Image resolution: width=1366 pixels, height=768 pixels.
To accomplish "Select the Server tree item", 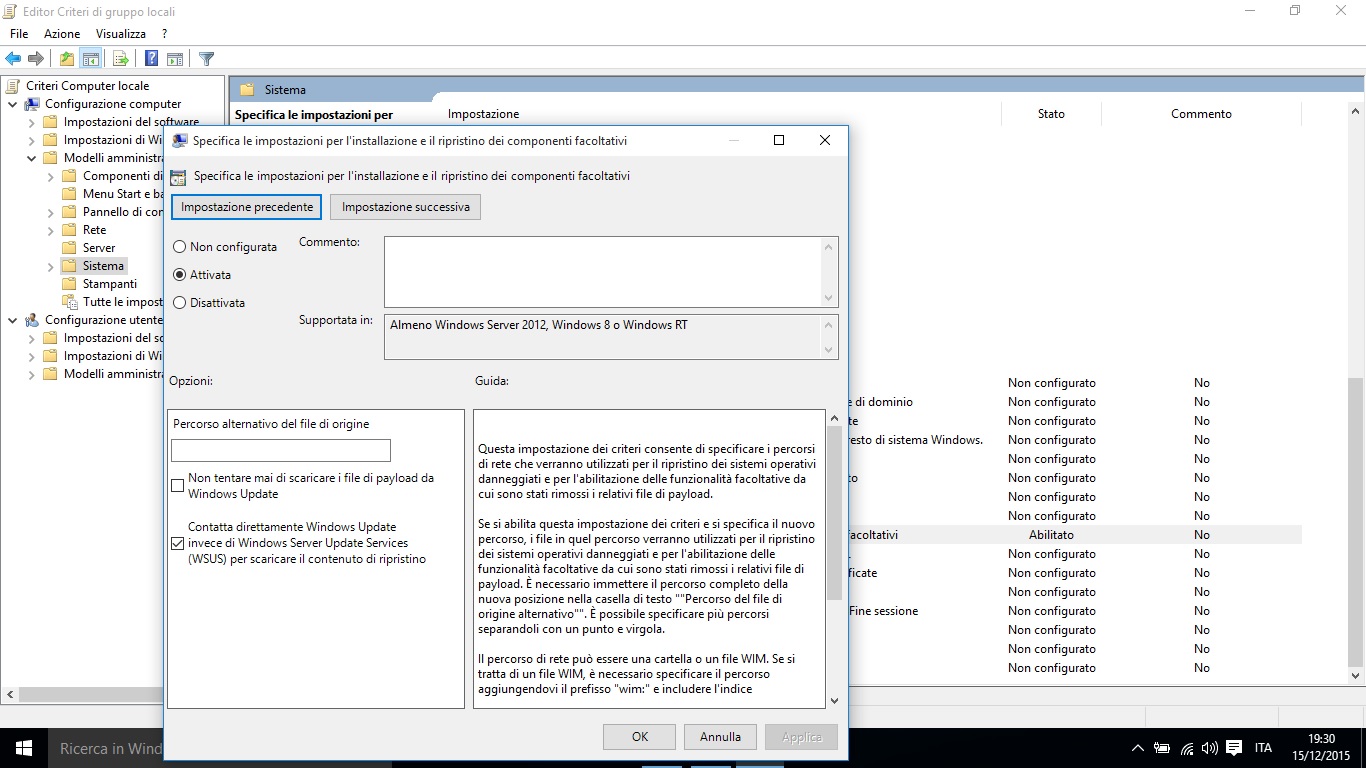I will (x=99, y=248).
